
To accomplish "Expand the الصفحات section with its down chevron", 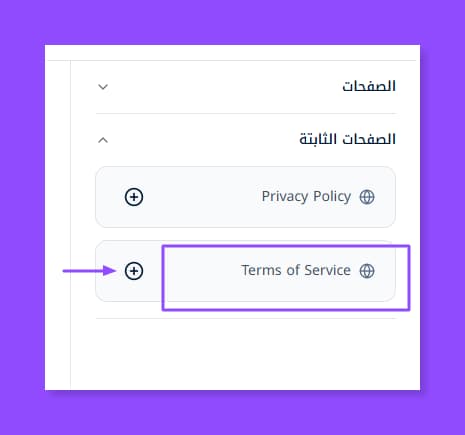I will (x=103, y=87).
